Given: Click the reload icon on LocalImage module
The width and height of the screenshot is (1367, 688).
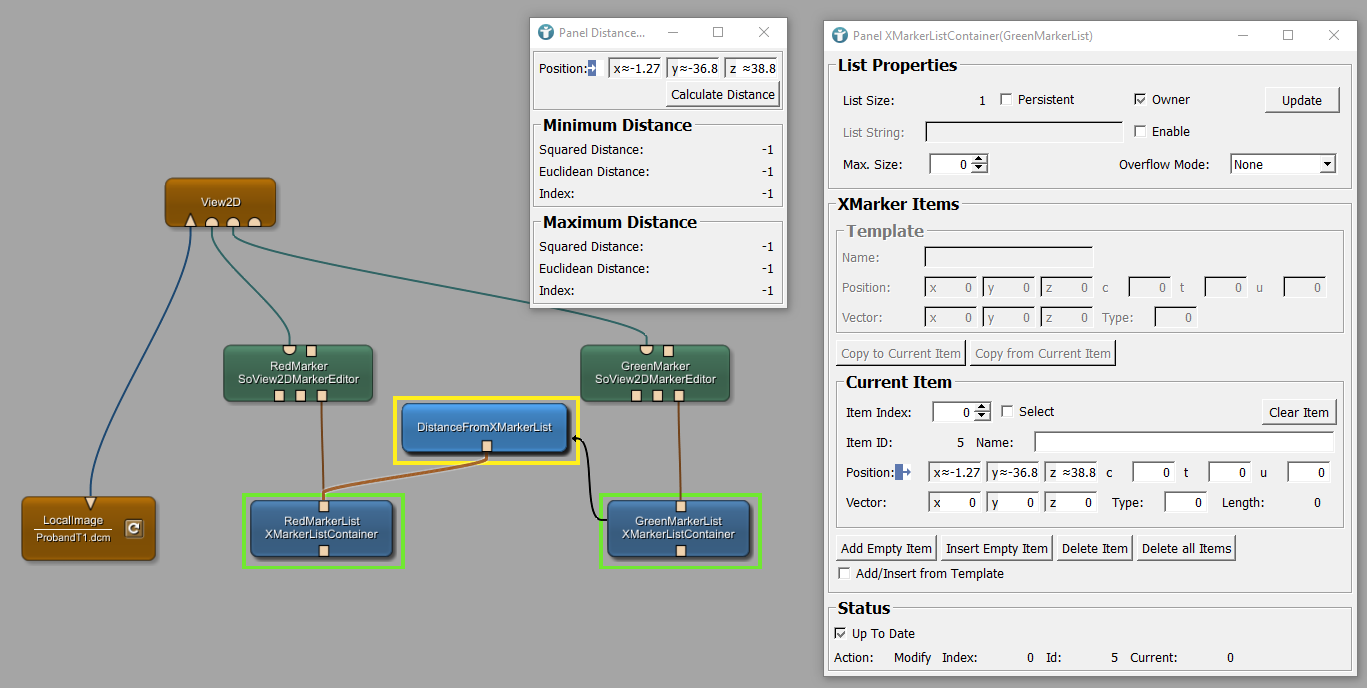Looking at the screenshot, I should (134, 528).
